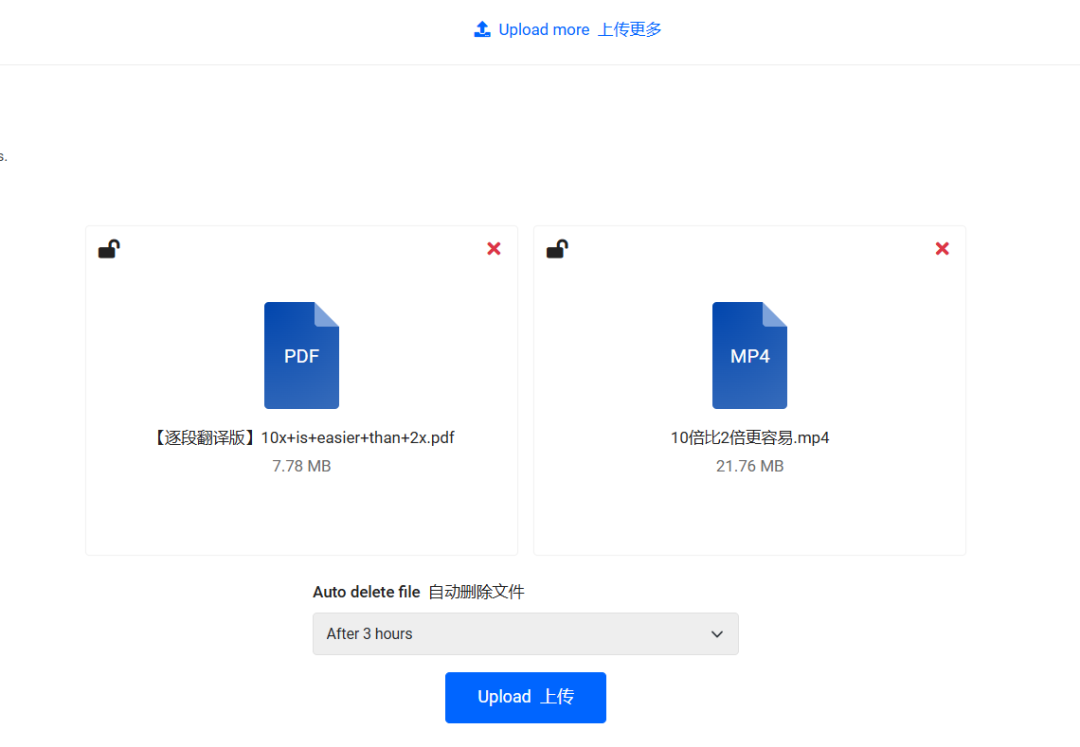Click the blue PDF file type icon
The image size is (1080, 747).
tap(301, 355)
